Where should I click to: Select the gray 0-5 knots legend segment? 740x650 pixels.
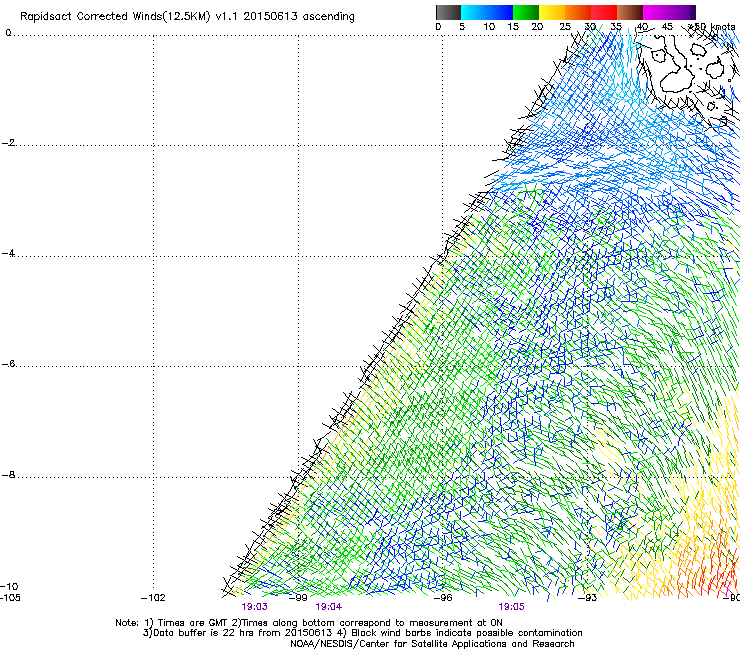click(448, 12)
